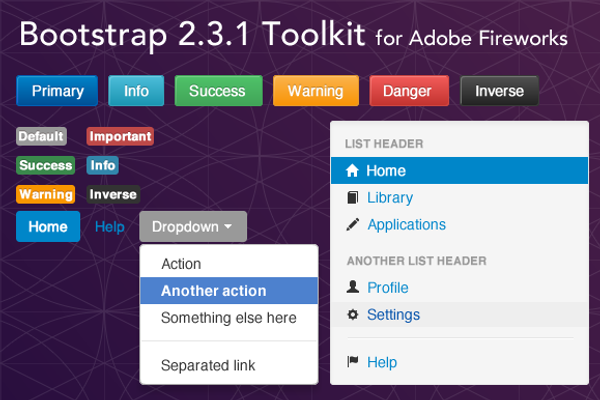Choose Separated link in the dropdown menu
The height and width of the screenshot is (400, 600).
(229, 365)
